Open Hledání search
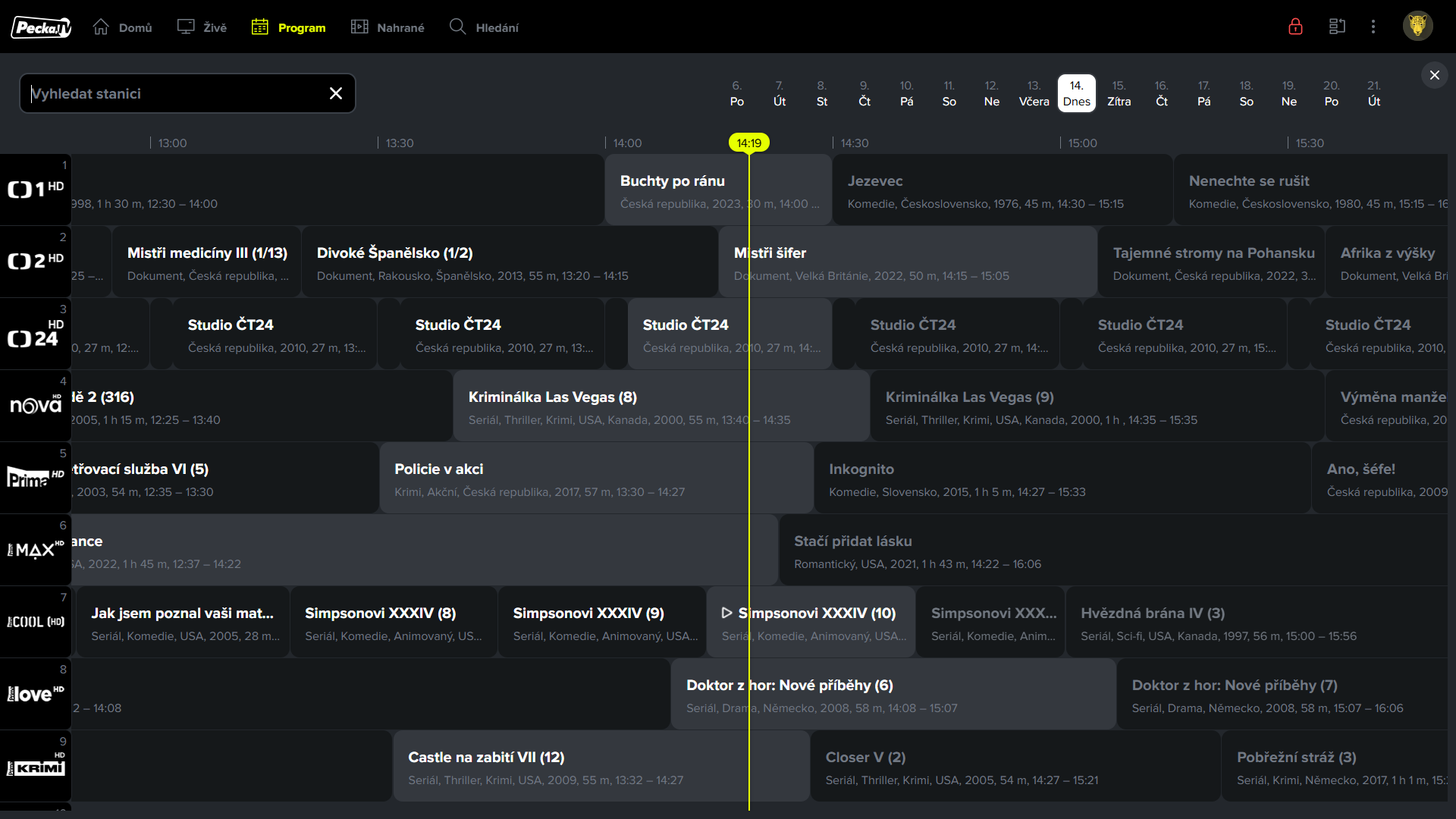The width and height of the screenshot is (1456, 819). point(484,27)
